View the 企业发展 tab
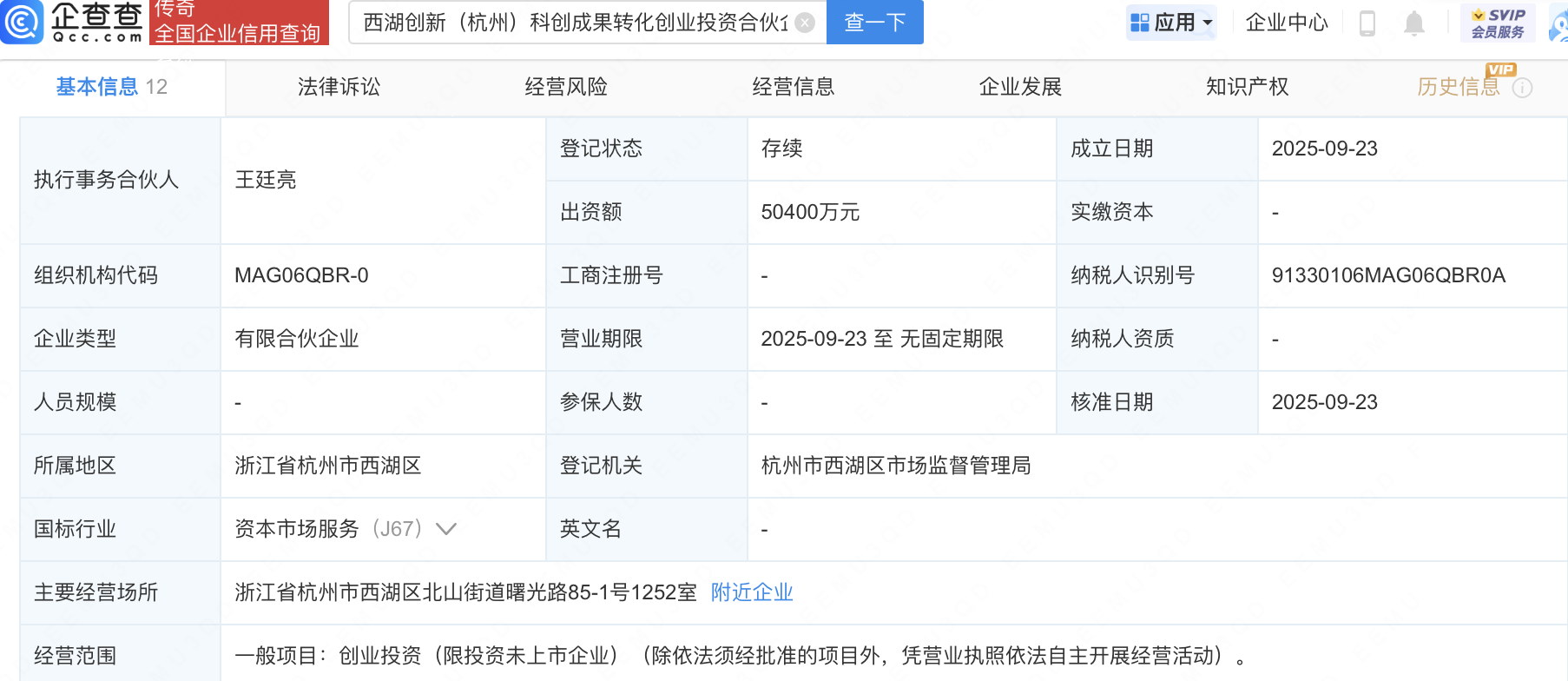Screen dimensions: 1568x681 tap(1020, 87)
